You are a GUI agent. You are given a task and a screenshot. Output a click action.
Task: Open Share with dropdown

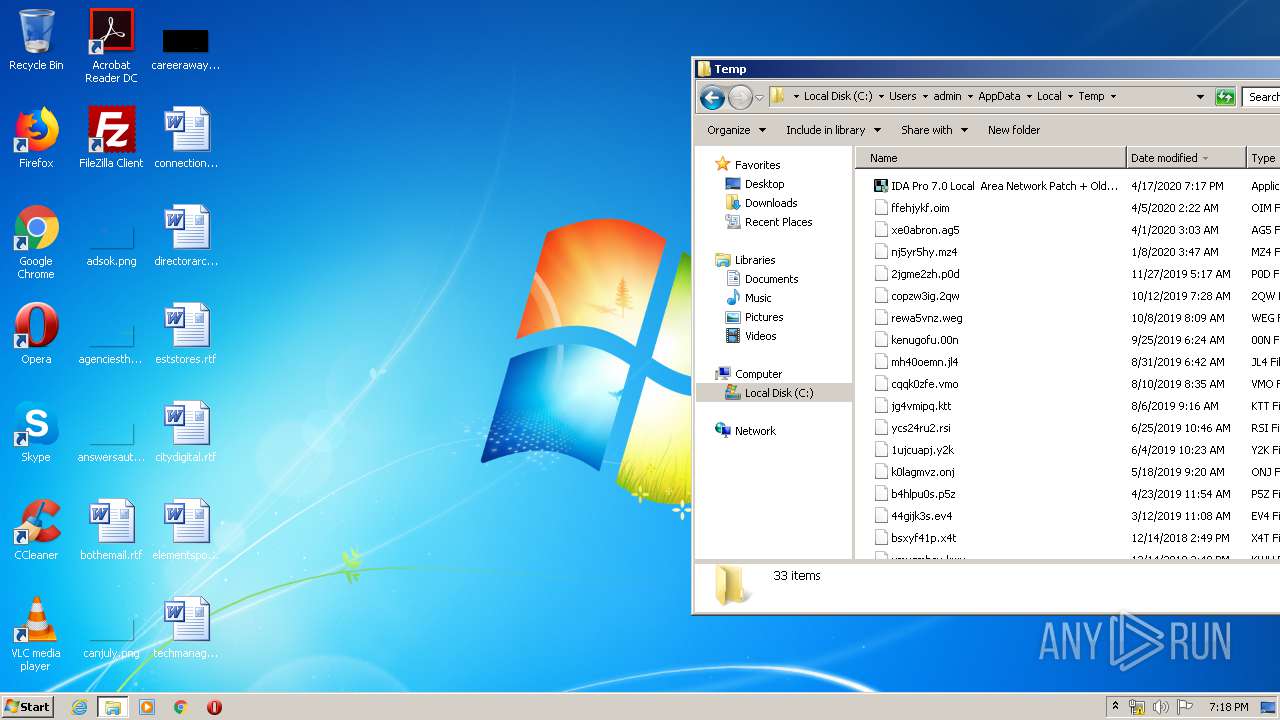coord(934,130)
